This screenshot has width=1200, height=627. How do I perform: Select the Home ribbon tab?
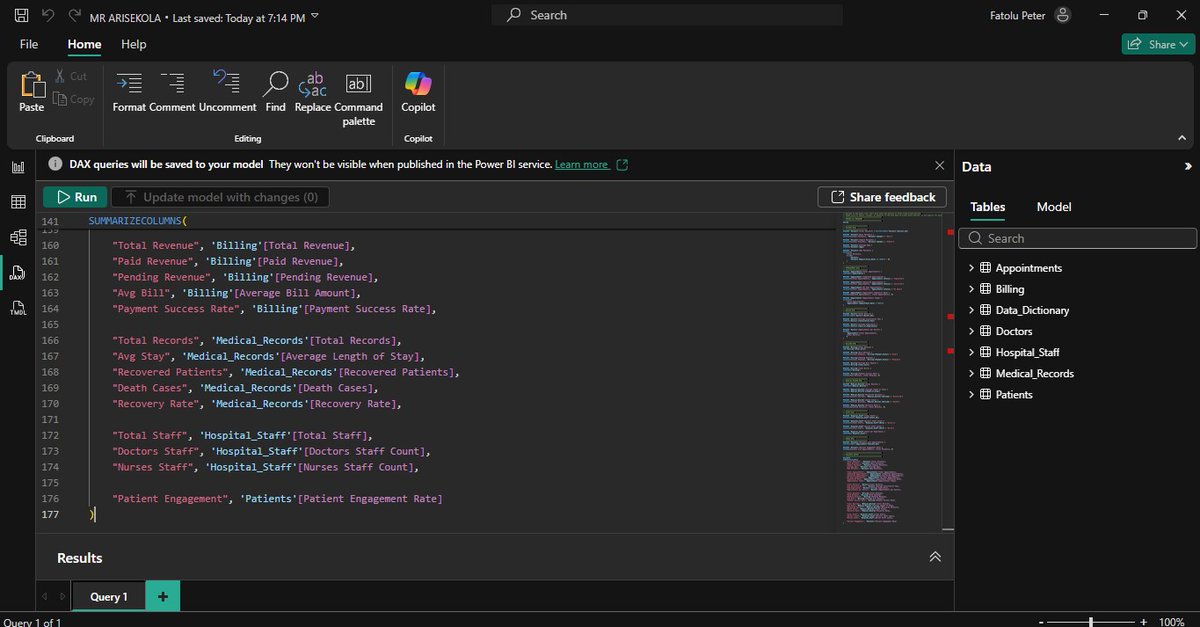coord(84,44)
